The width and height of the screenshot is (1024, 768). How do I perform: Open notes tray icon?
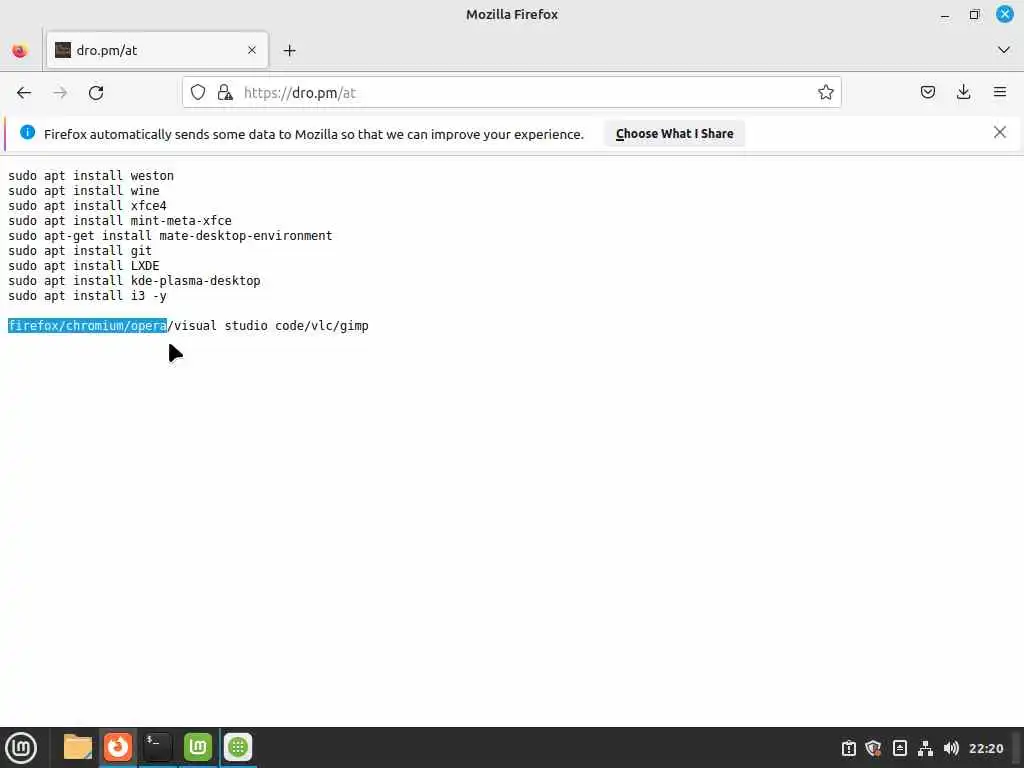click(899, 748)
